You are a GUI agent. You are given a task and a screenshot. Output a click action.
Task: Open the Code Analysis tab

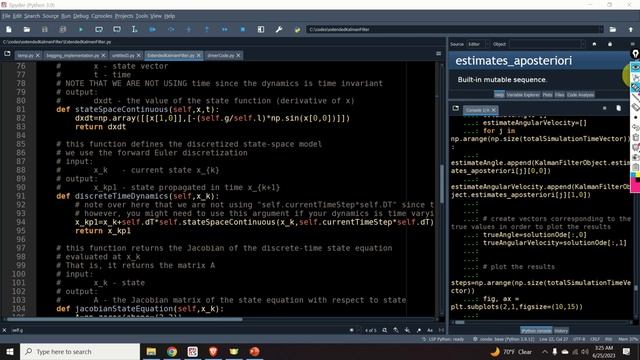(x=580, y=95)
